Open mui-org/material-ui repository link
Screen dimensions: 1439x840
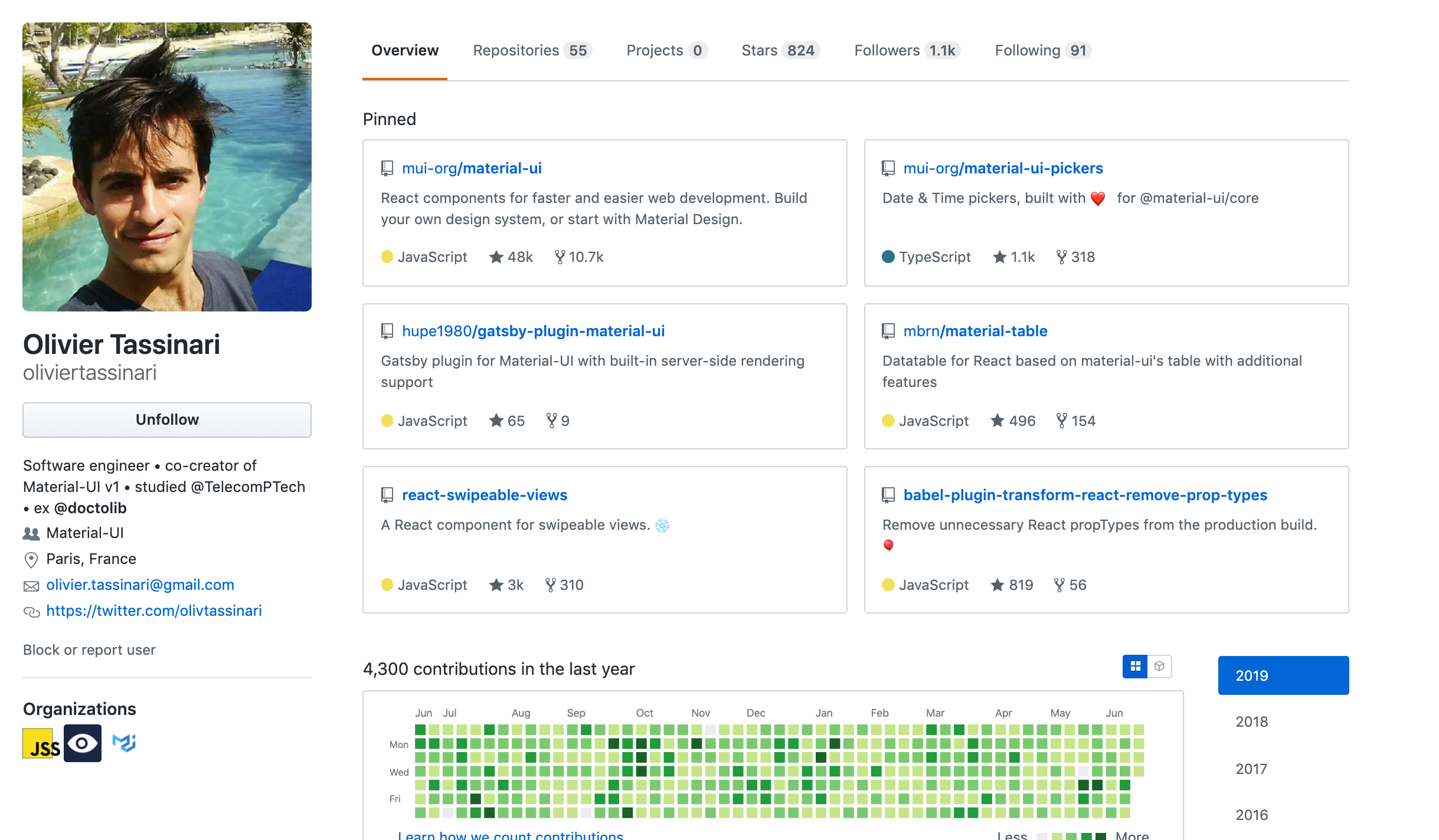click(472, 169)
